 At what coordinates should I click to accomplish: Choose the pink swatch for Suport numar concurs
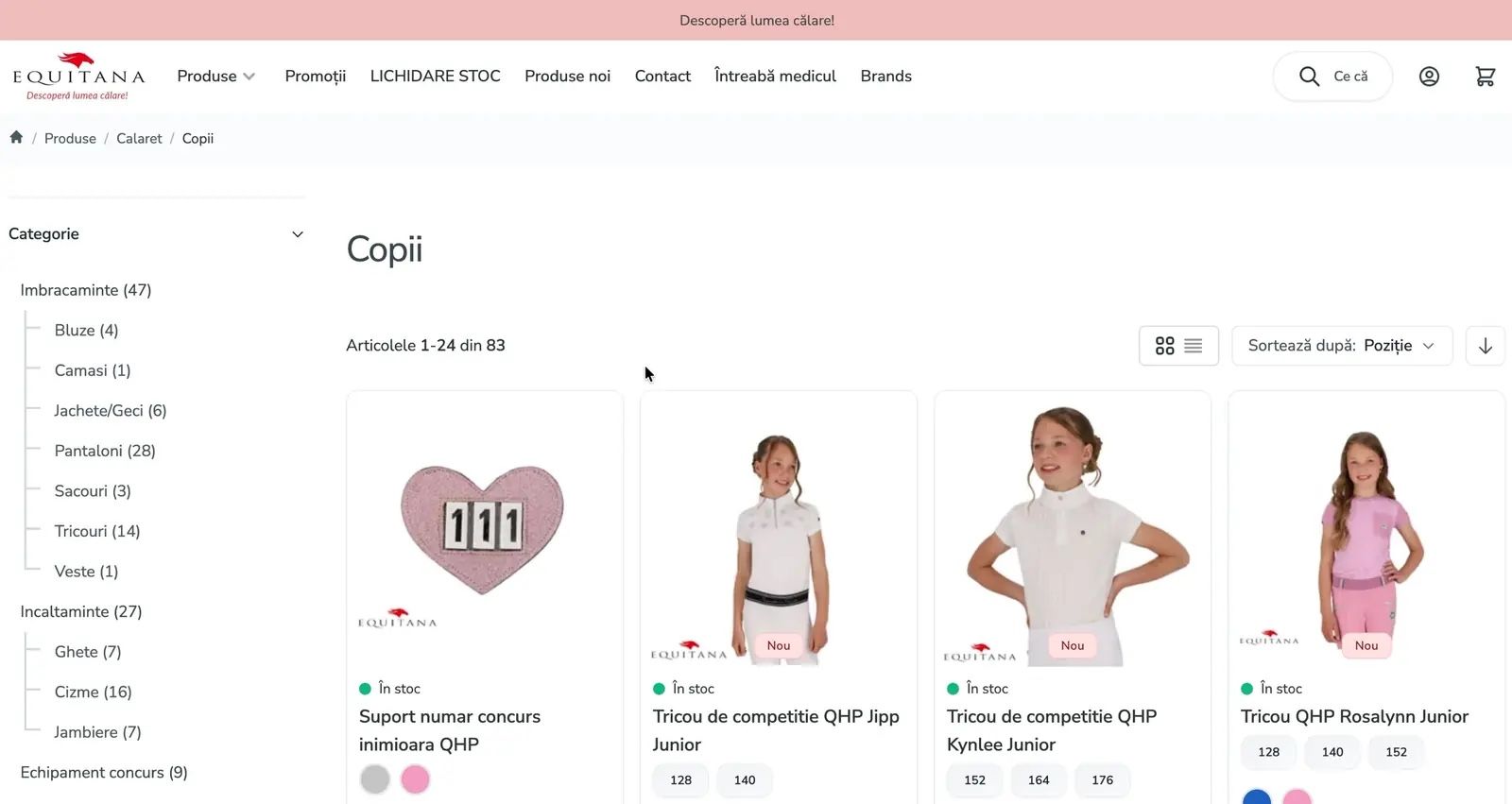pyautogui.click(x=415, y=779)
